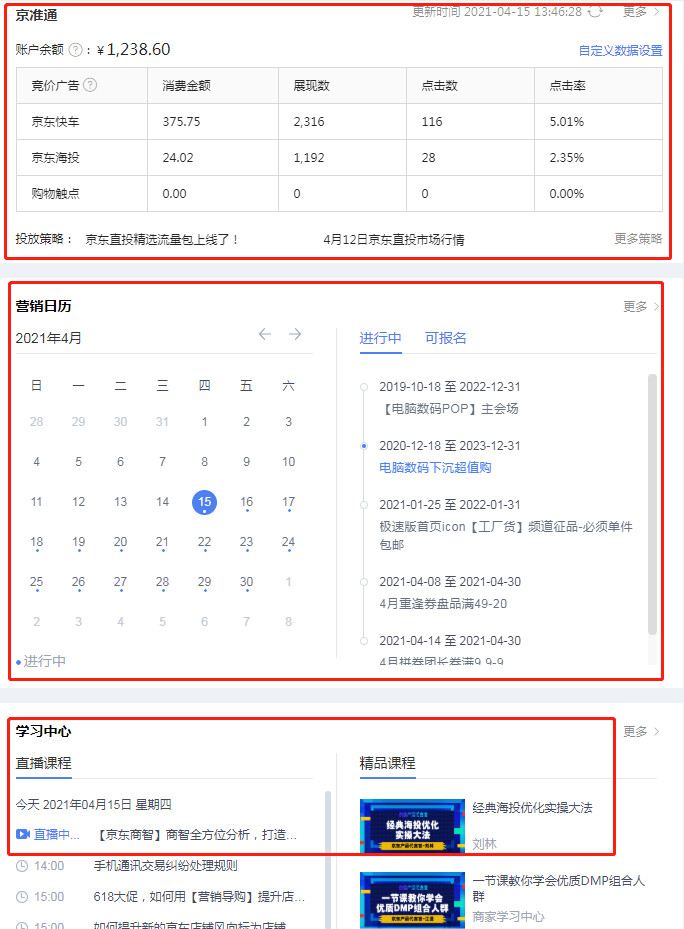Click the clock icon beside 14:00
The width and height of the screenshot is (684, 929).
click(22, 866)
